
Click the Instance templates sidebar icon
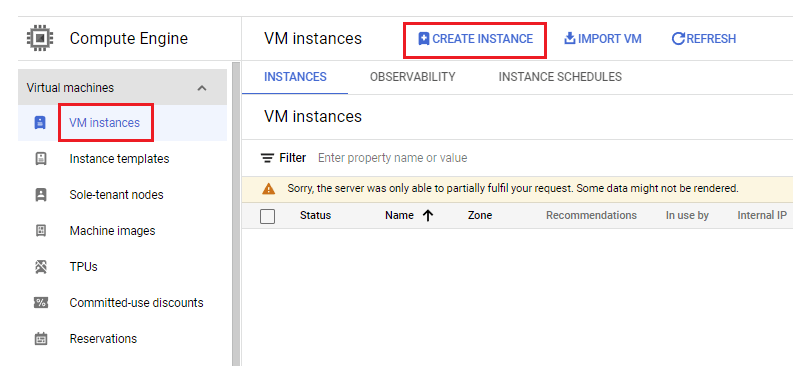pos(40,159)
